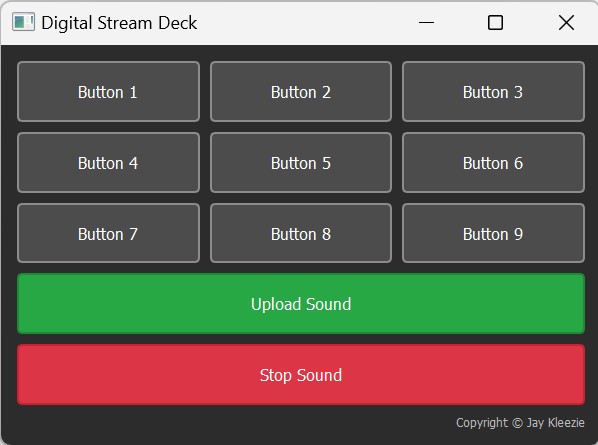Viewport: 598px width, 445px height.
Task: Add an audio file using the green button
Action: click(301, 304)
